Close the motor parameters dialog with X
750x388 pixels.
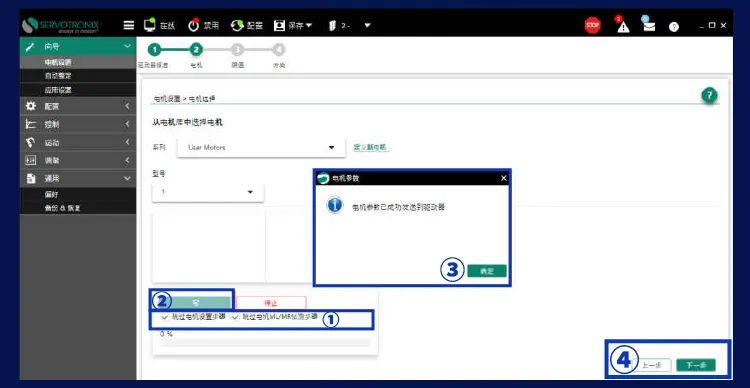[503, 178]
